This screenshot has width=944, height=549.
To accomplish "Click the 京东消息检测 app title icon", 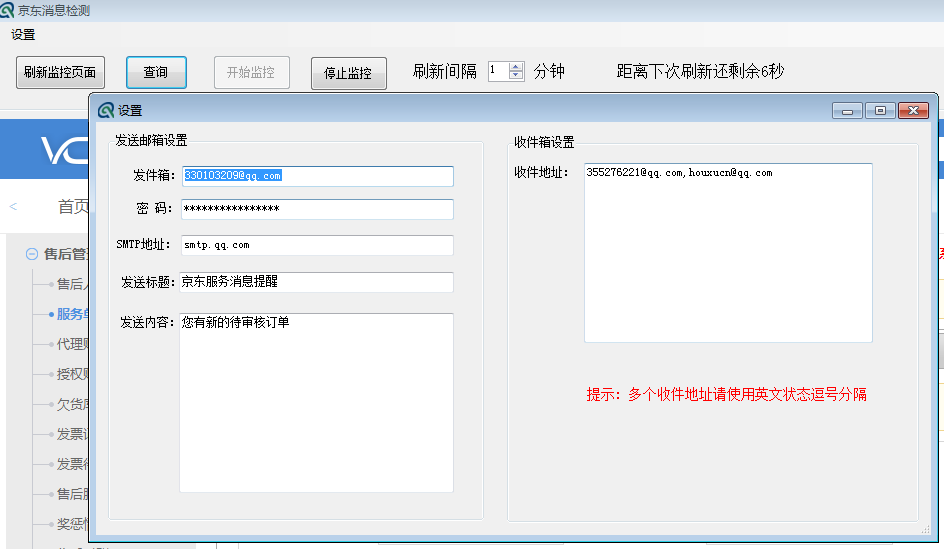I will [7, 10].
